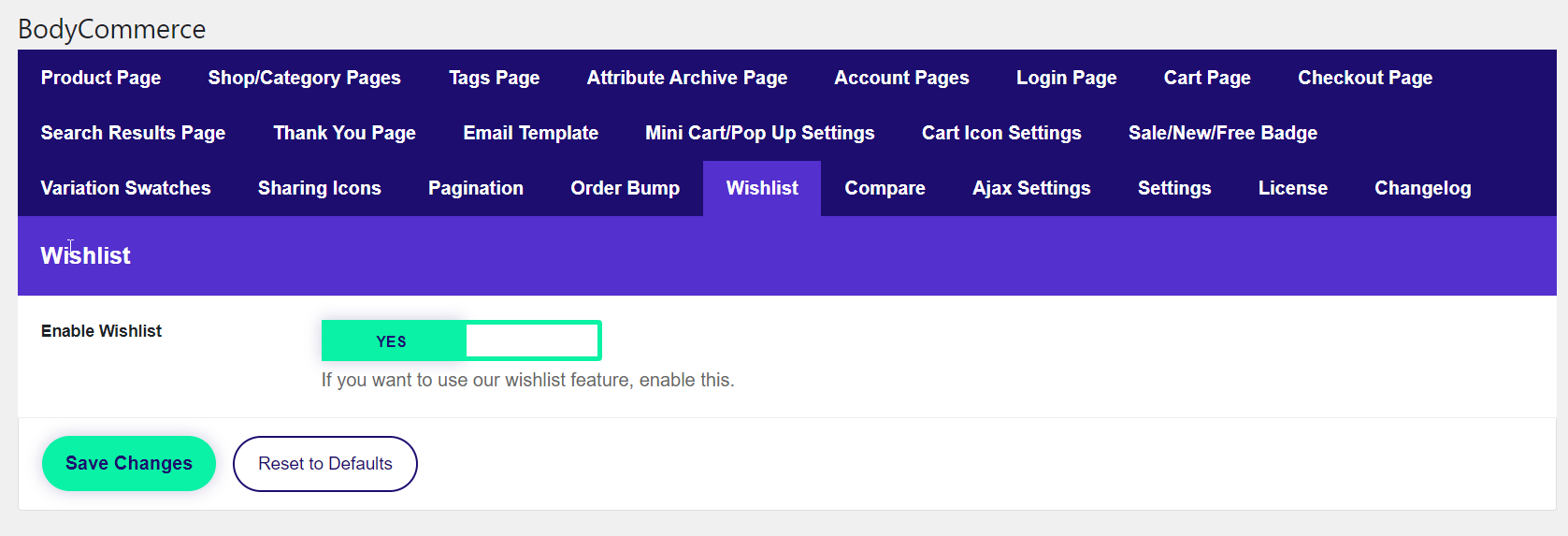Select the Compare tab

[x=885, y=188]
